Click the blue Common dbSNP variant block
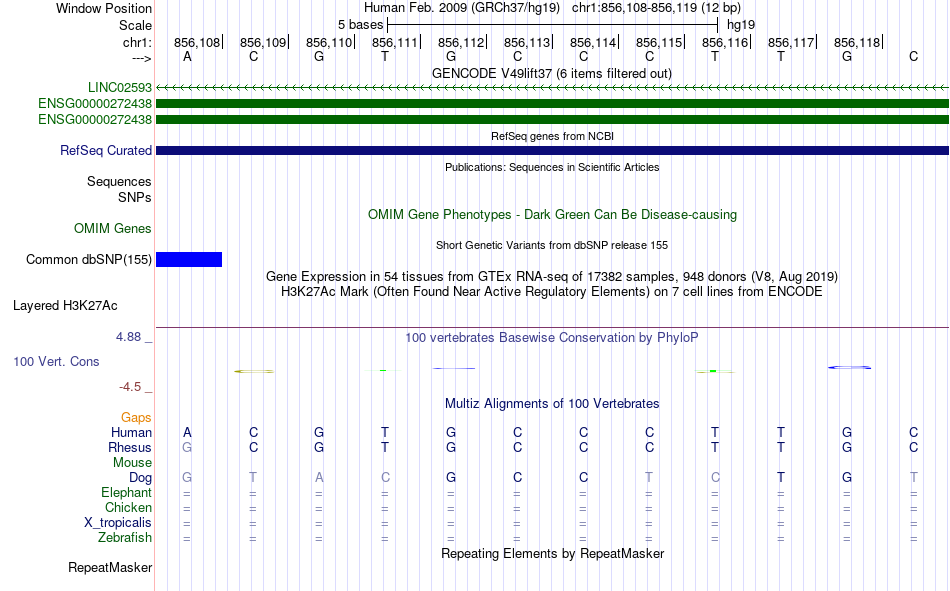Image resolution: width=950 pixels, height=591 pixels. pyautogui.click(x=189, y=259)
